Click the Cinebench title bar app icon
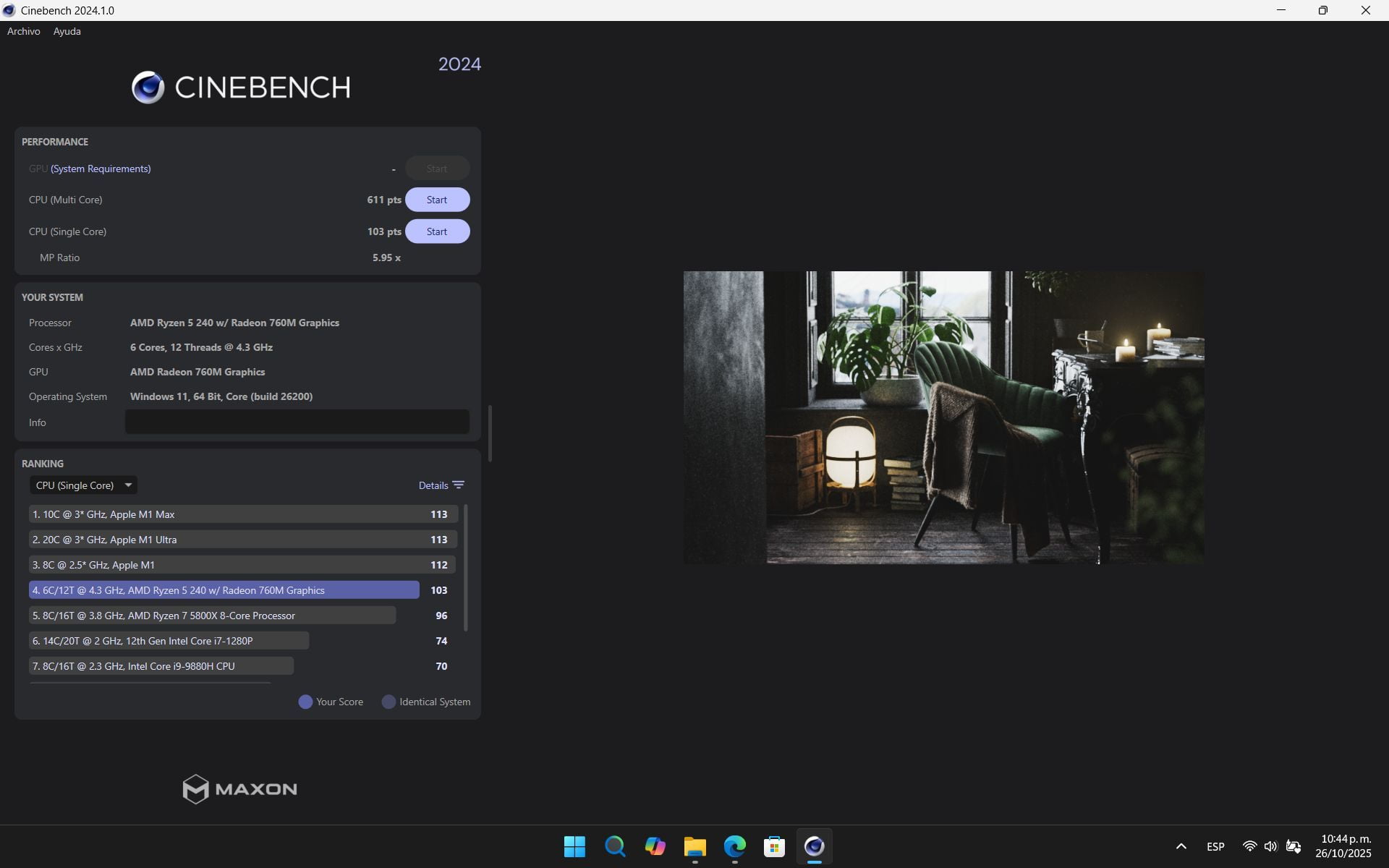 tap(9, 10)
